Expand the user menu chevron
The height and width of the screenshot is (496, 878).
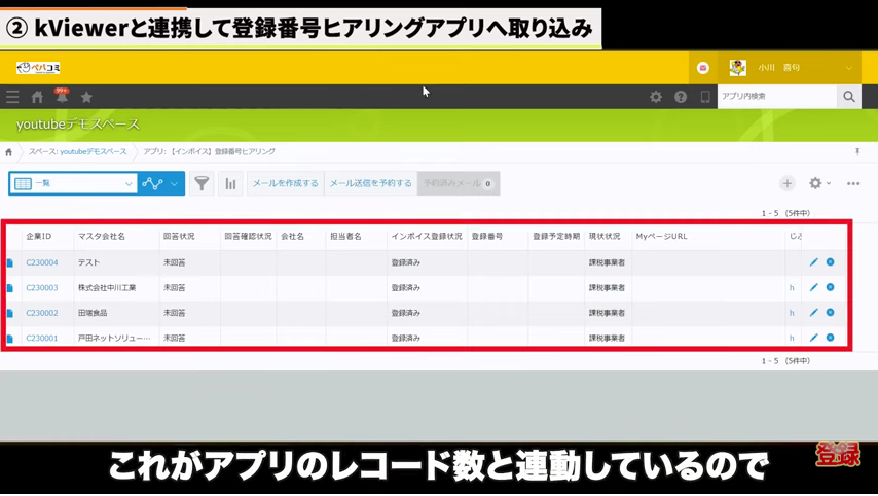pos(849,68)
